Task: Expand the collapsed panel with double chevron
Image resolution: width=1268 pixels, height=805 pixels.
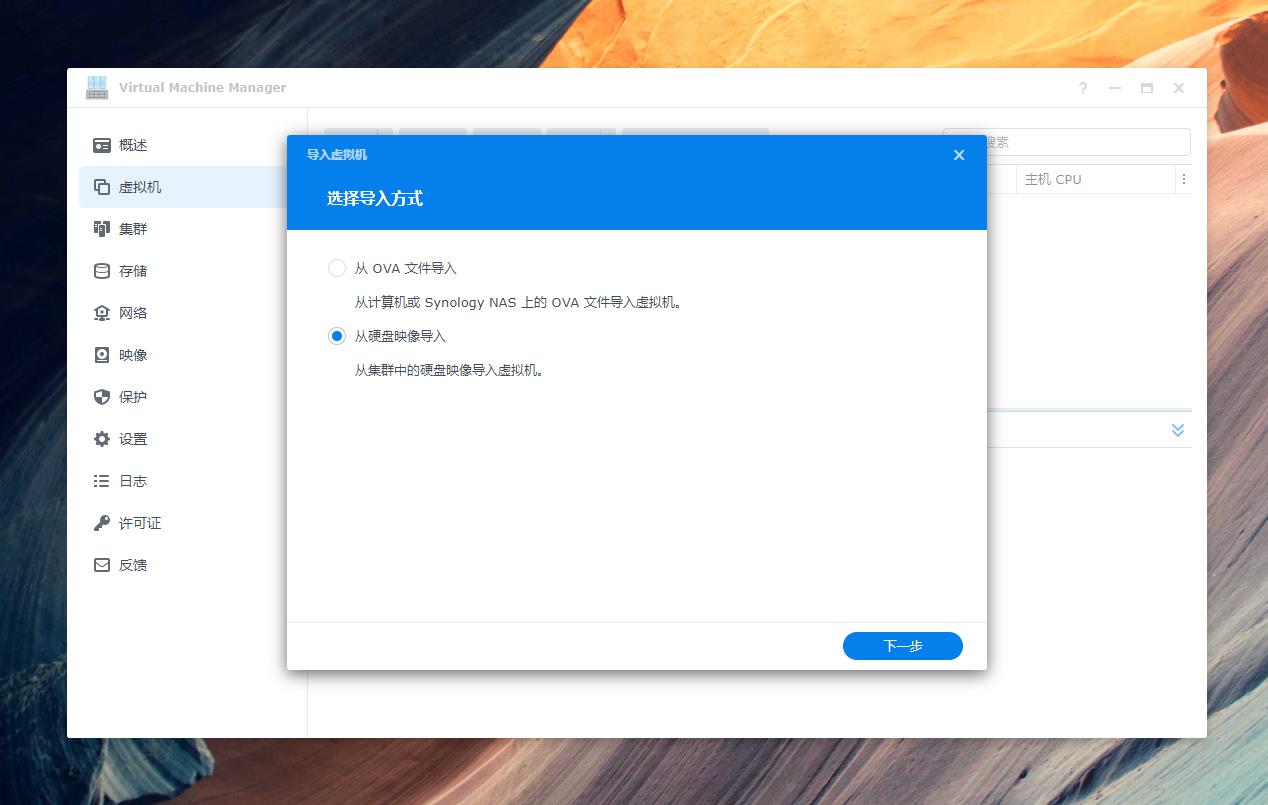Action: coord(1178,429)
